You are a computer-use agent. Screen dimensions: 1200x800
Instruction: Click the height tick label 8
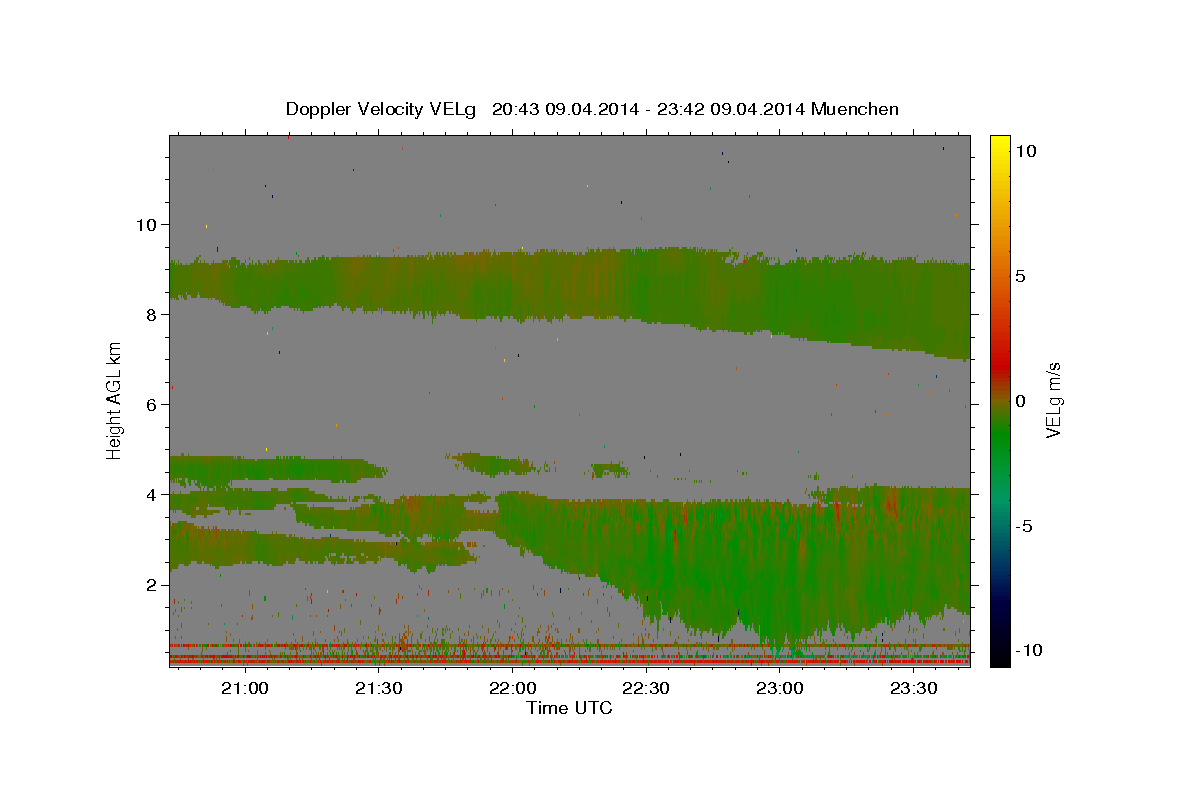coord(152,314)
